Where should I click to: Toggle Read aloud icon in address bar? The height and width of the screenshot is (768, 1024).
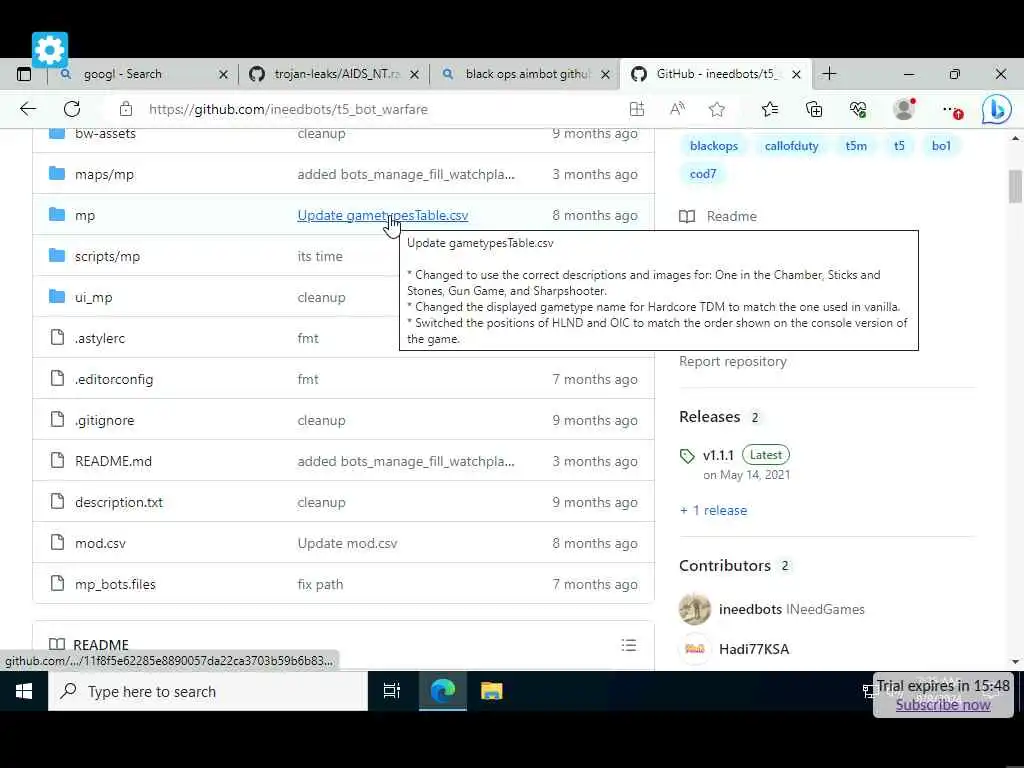coord(677,109)
